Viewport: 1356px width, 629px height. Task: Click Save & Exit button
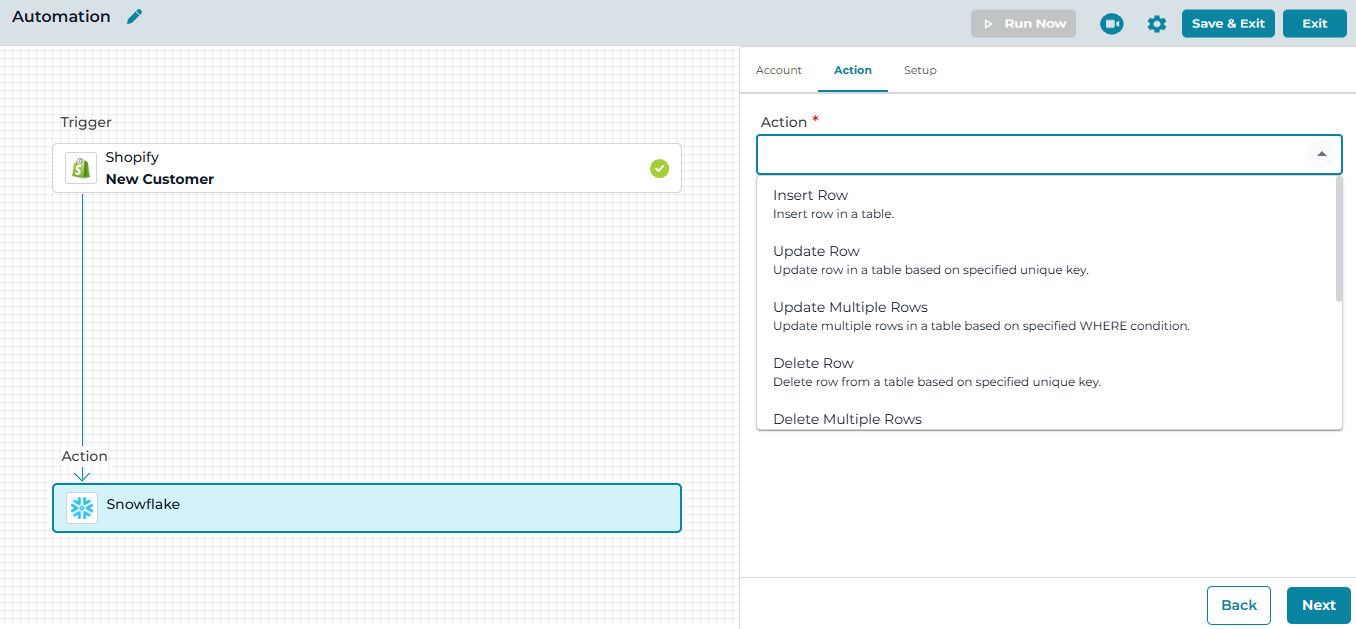1228,24
